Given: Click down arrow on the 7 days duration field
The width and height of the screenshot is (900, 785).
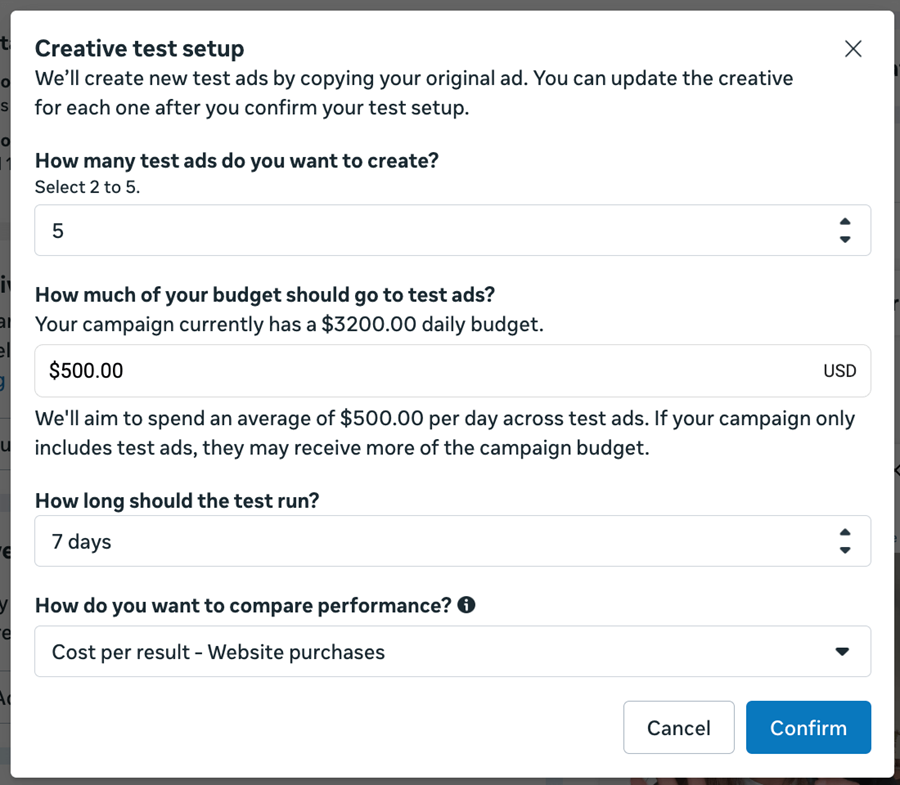Looking at the screenshot, I should 845,551.
